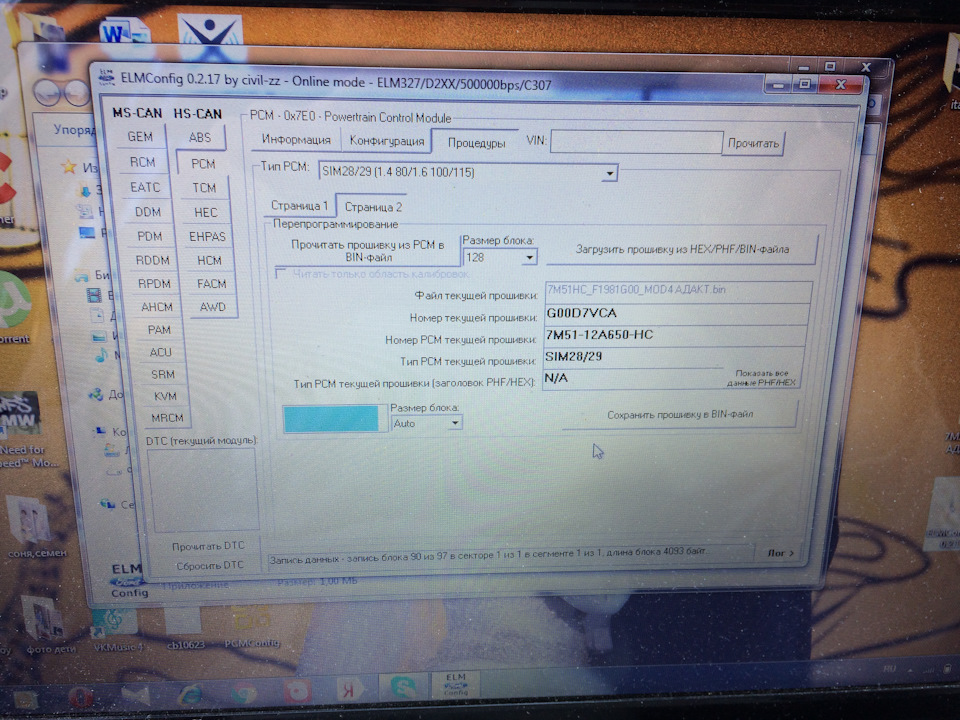
Task: Select the TCM module button
Action: coord(204,187)
